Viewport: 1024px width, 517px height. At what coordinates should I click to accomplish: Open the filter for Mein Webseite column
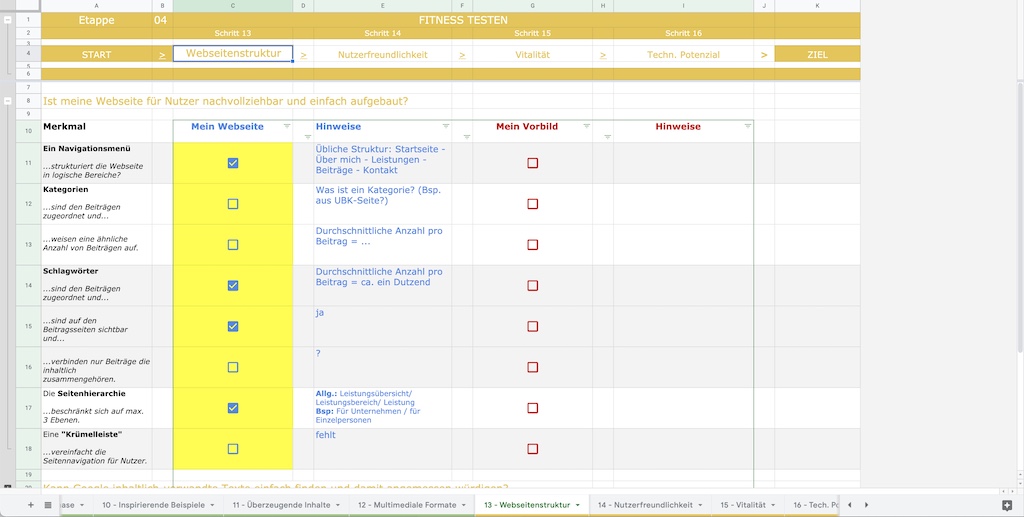click(x=287, y=126)
